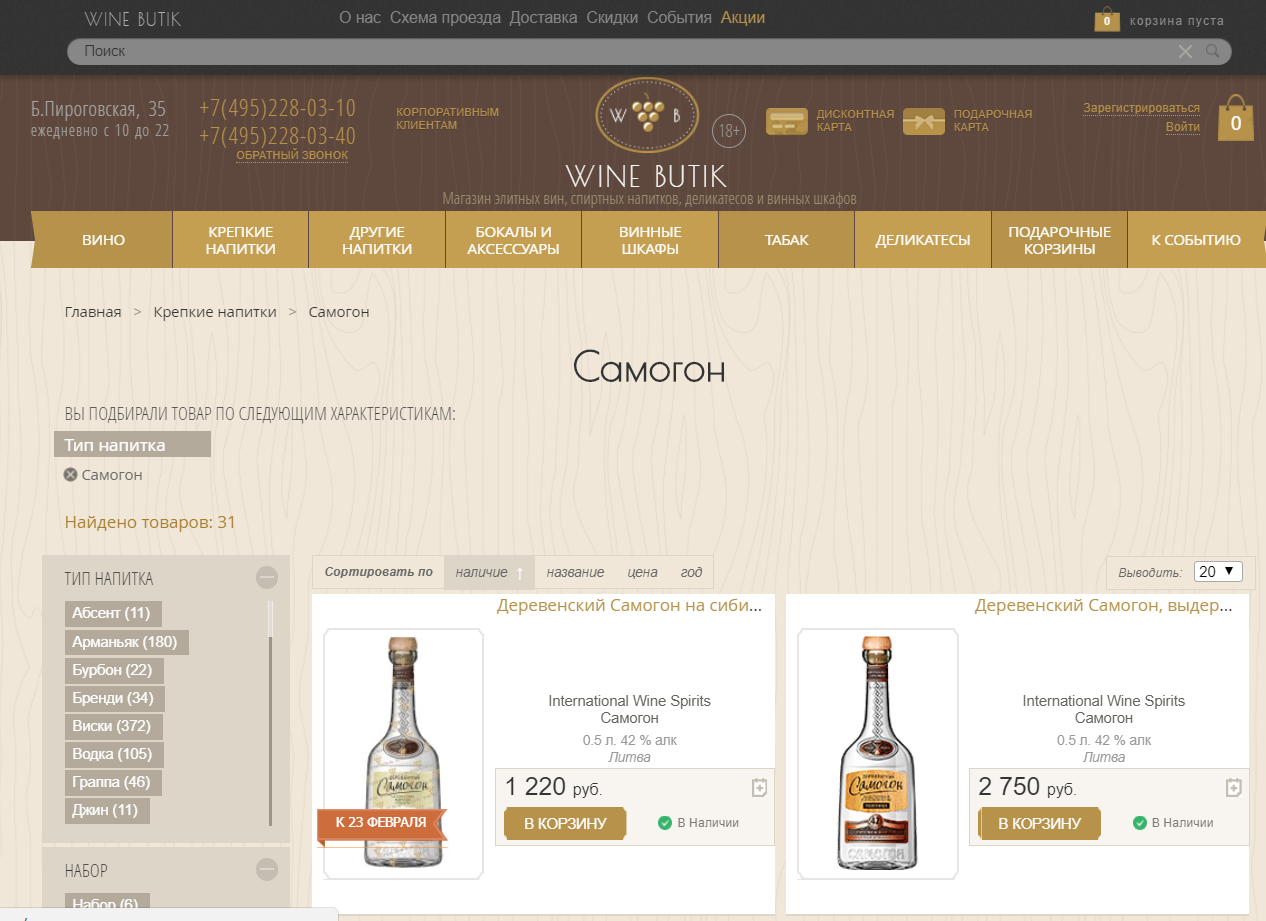Open the Выводить items-per-page dropdown
Screen dimensions: 1266x921
pyautogui.click(x=1219, y=572)
